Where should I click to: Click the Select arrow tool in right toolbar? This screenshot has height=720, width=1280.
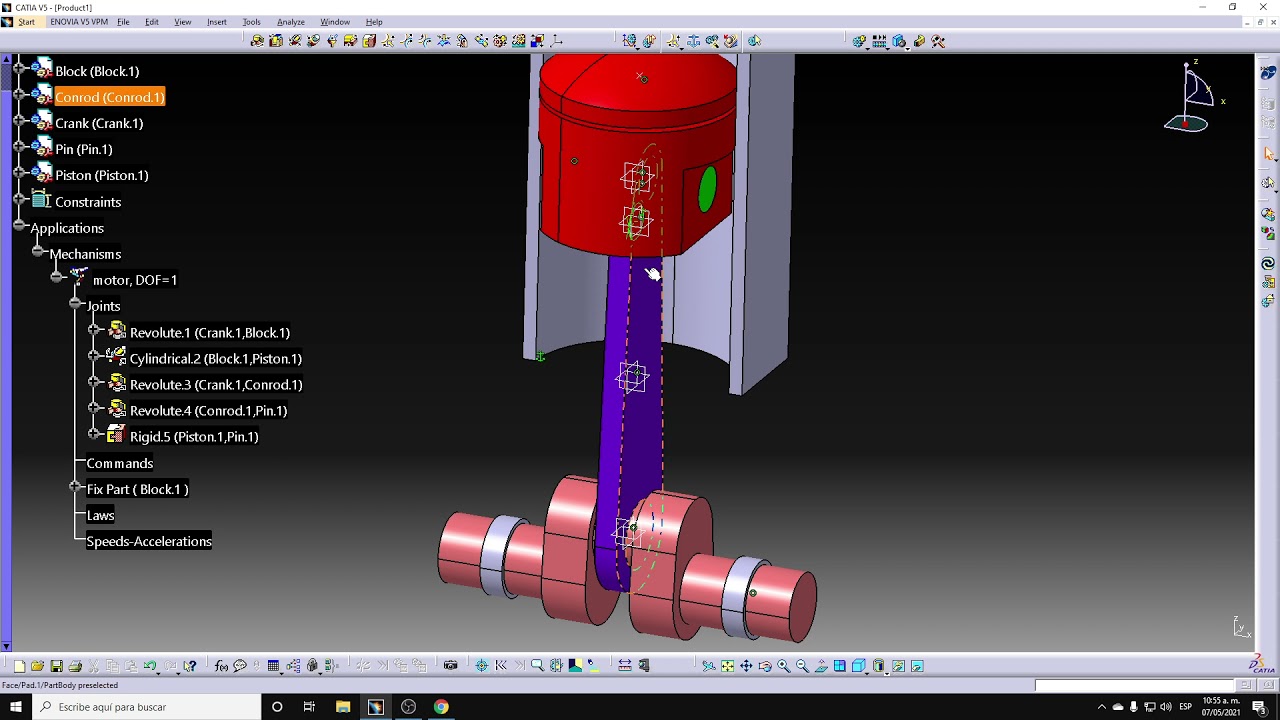(1268, 153)
